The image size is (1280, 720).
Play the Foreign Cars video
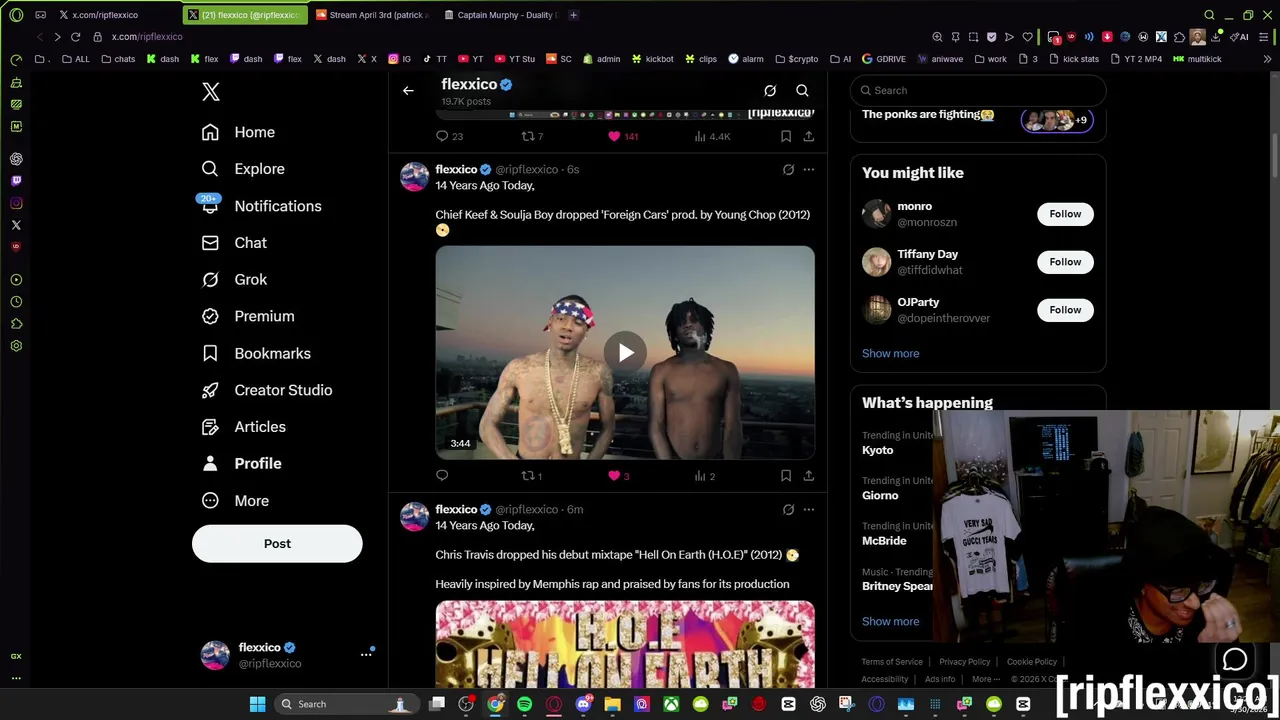pos(625,353)
